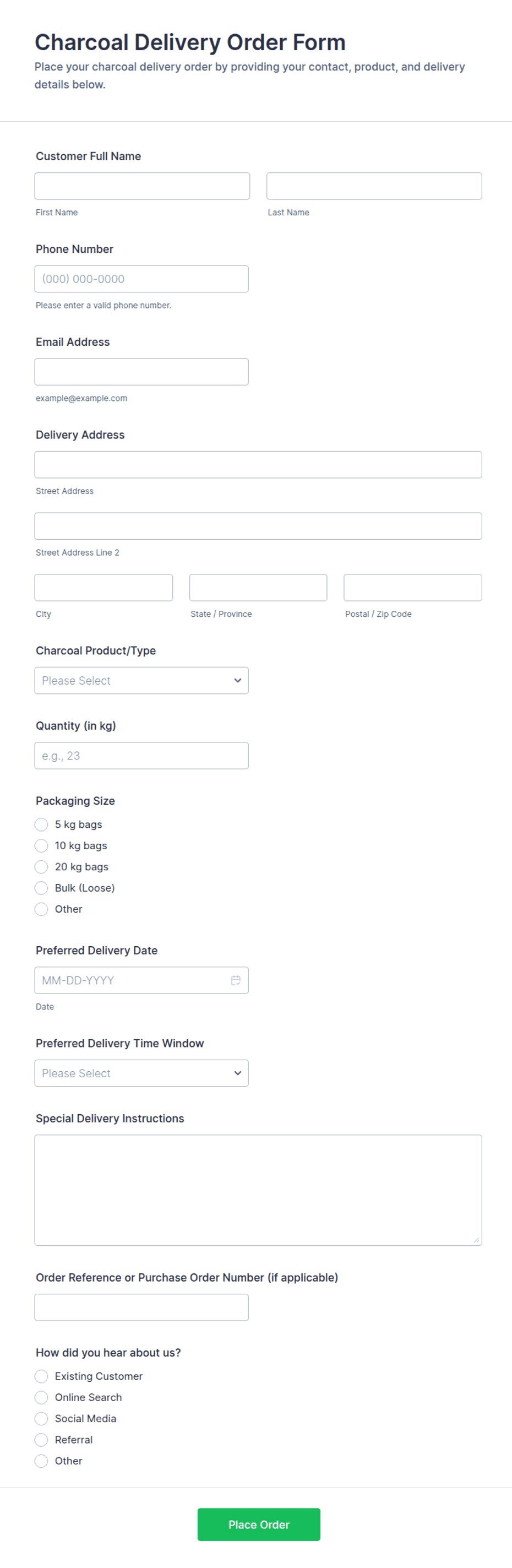This screenshot has width=512, height=1568.
Task: Select Existing Customer option
Action: 41,1376
